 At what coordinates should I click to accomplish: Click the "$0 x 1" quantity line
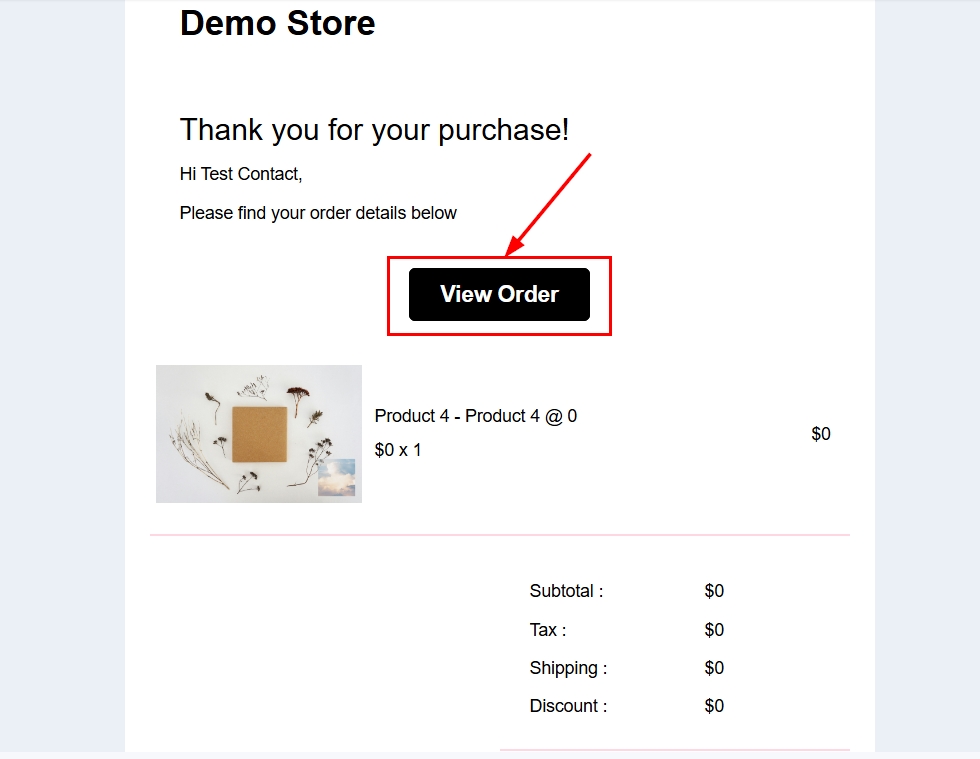pos(398,450)
